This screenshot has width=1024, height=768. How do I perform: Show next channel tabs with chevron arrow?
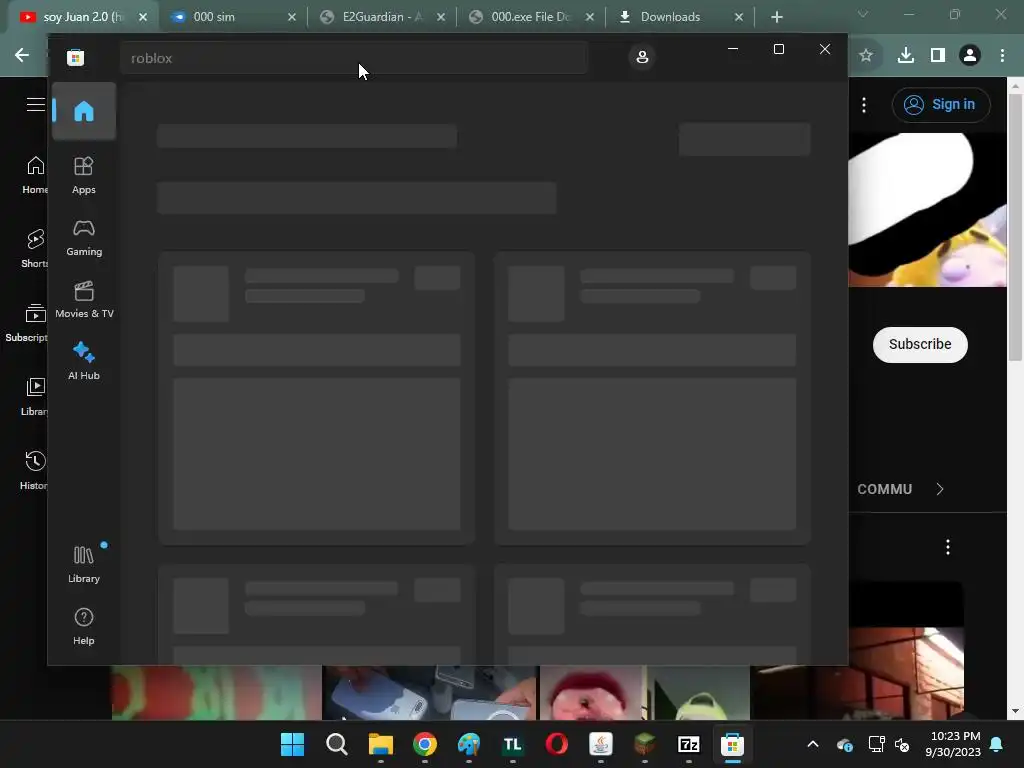point(940,489)
